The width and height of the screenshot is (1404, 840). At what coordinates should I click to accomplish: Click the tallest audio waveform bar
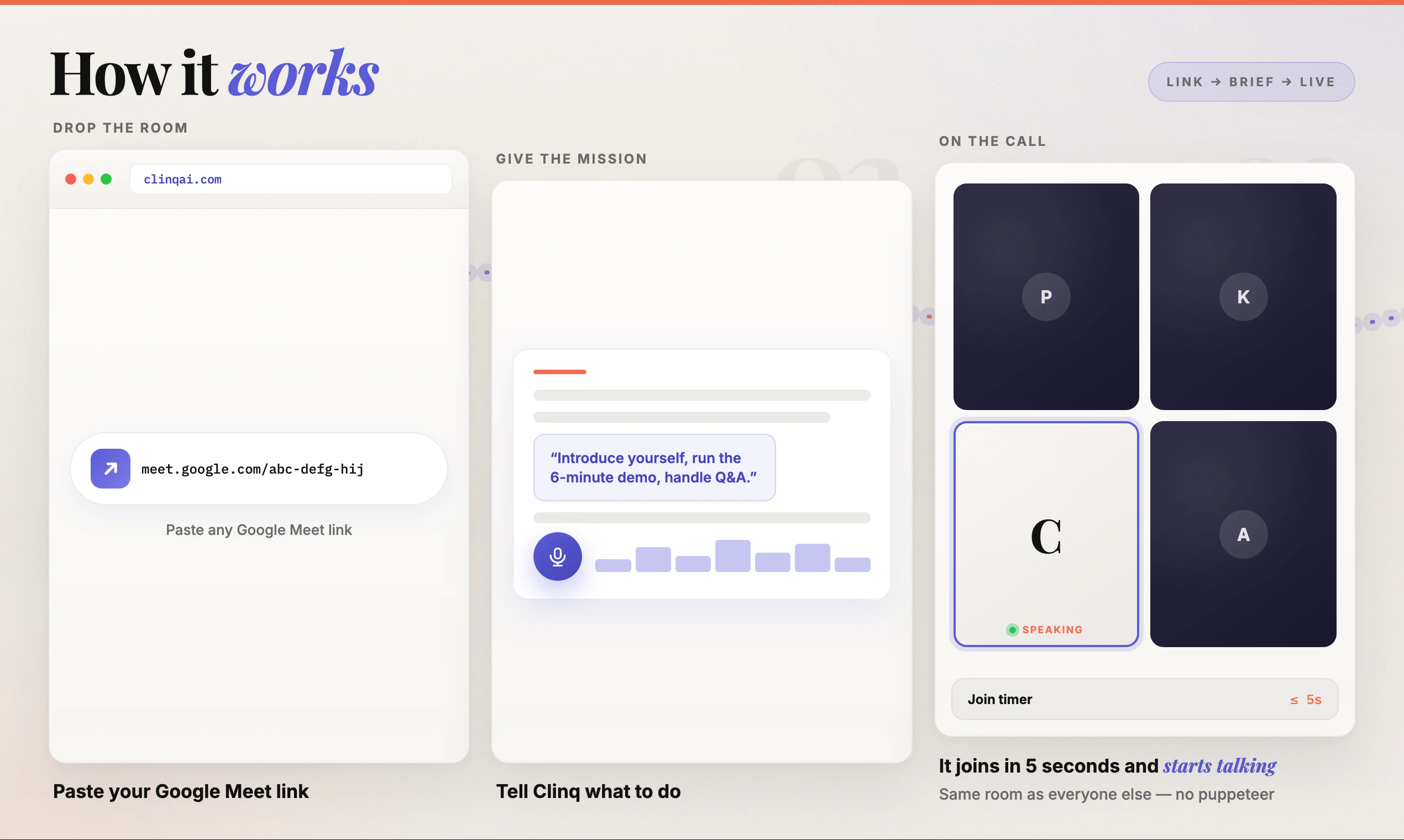732,556
